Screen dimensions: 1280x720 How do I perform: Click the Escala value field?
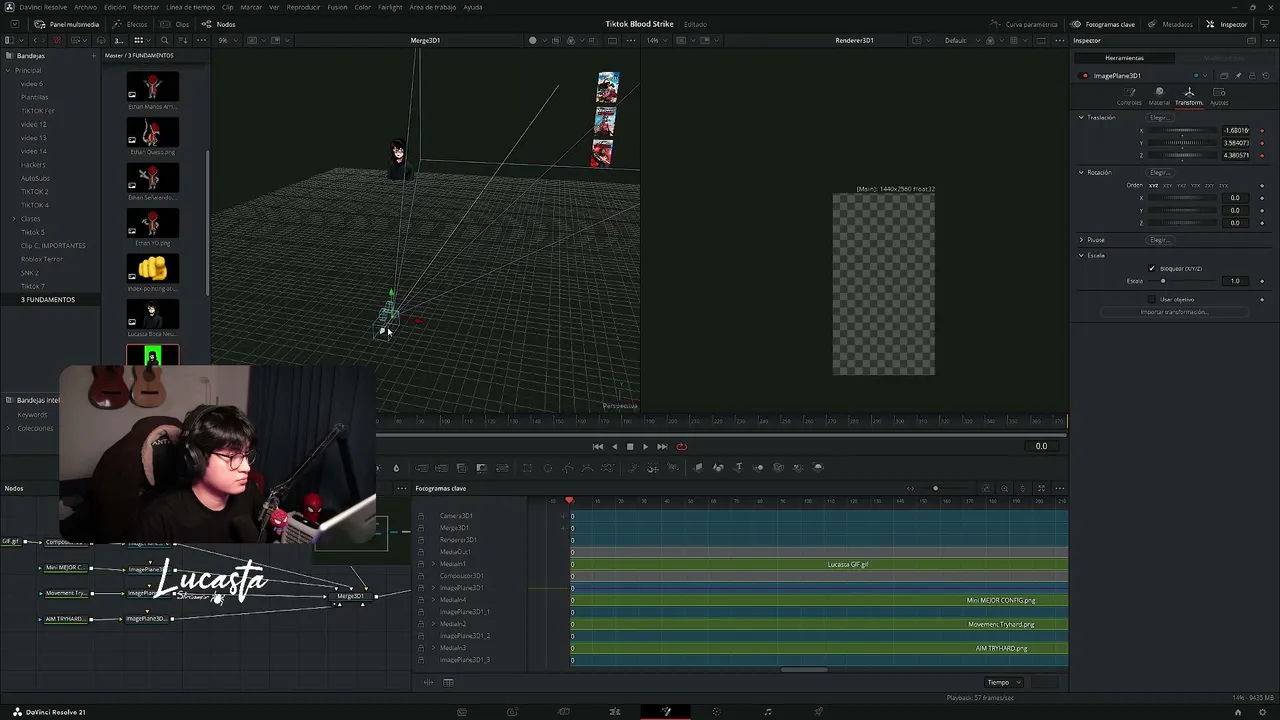1236,281
